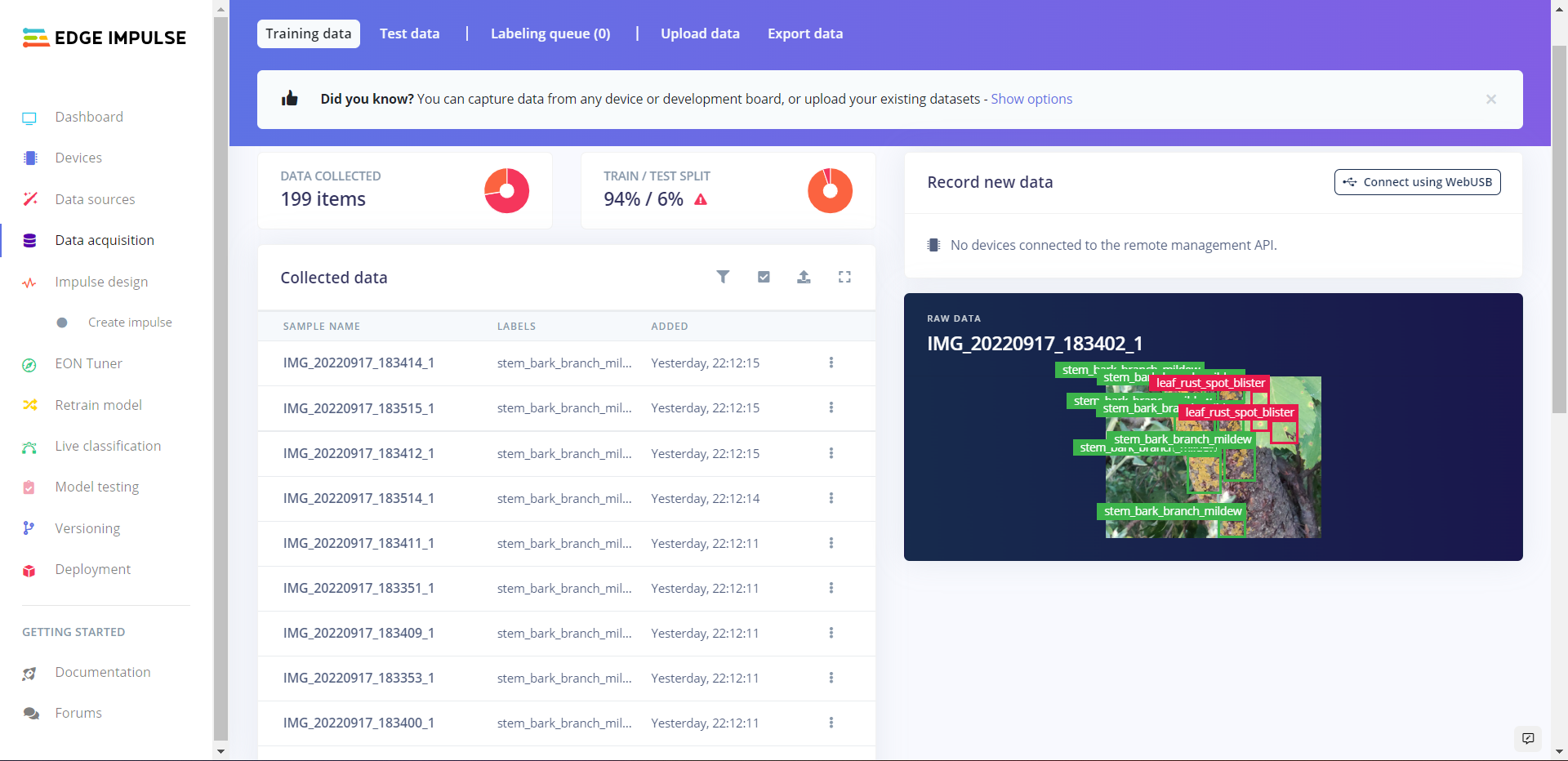Open the Forums link

[78, 713]
